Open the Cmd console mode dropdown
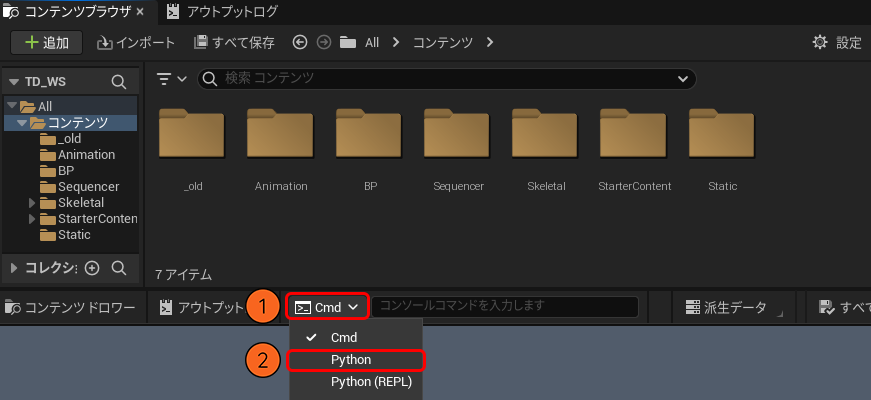The width and height of the screenshot is (871, 400). (x=328, y=307)
